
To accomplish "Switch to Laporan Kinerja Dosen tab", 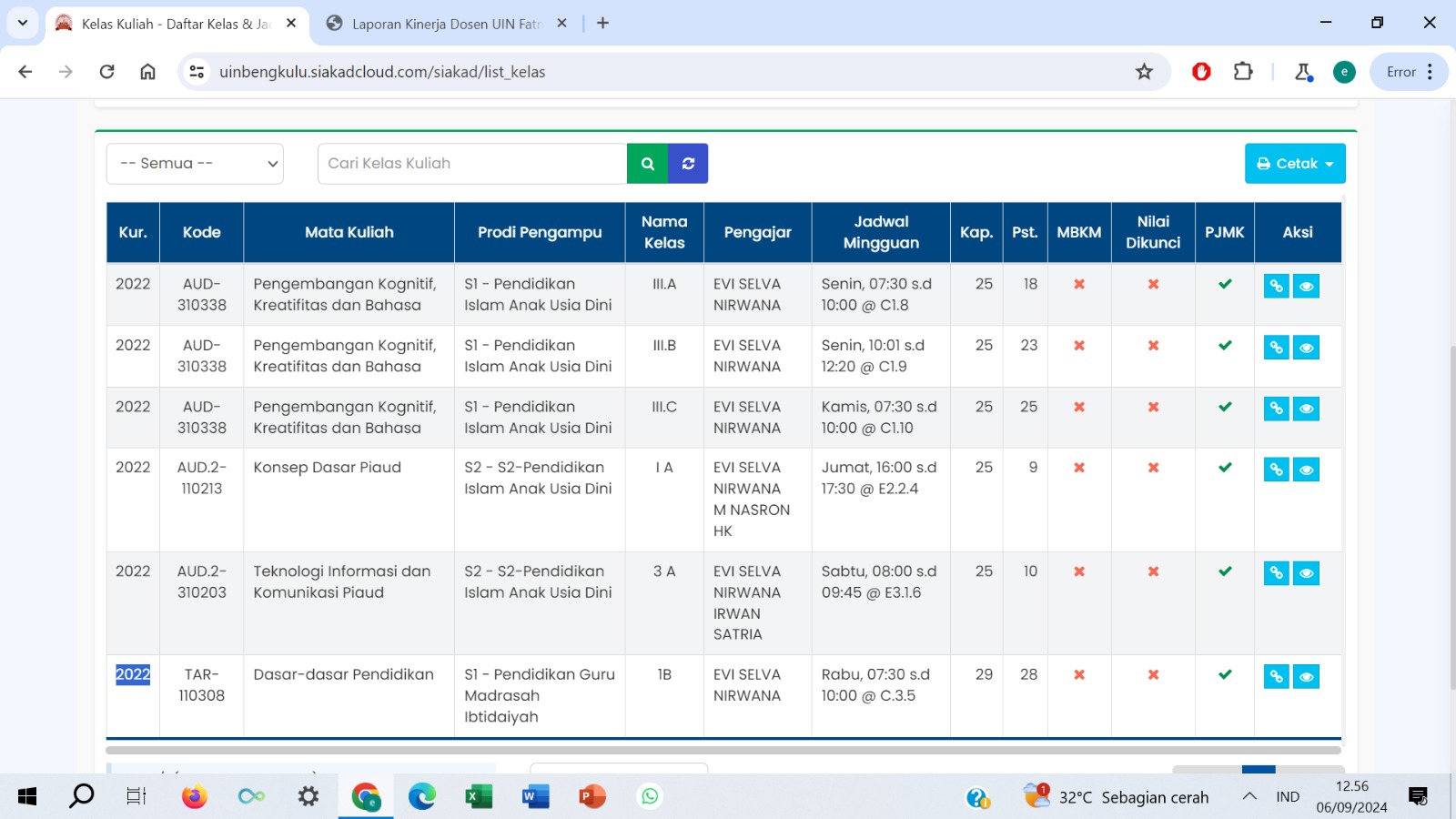I will click(446, 24).
